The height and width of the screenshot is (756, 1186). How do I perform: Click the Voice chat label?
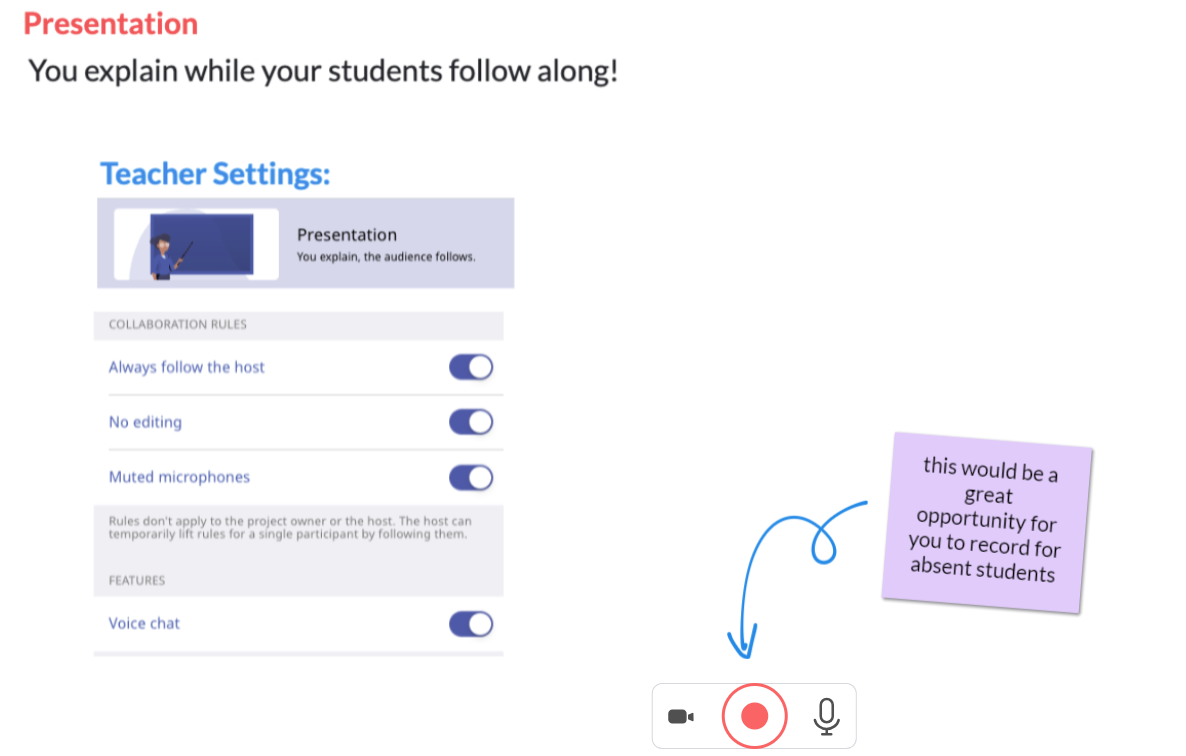point(144,624)
